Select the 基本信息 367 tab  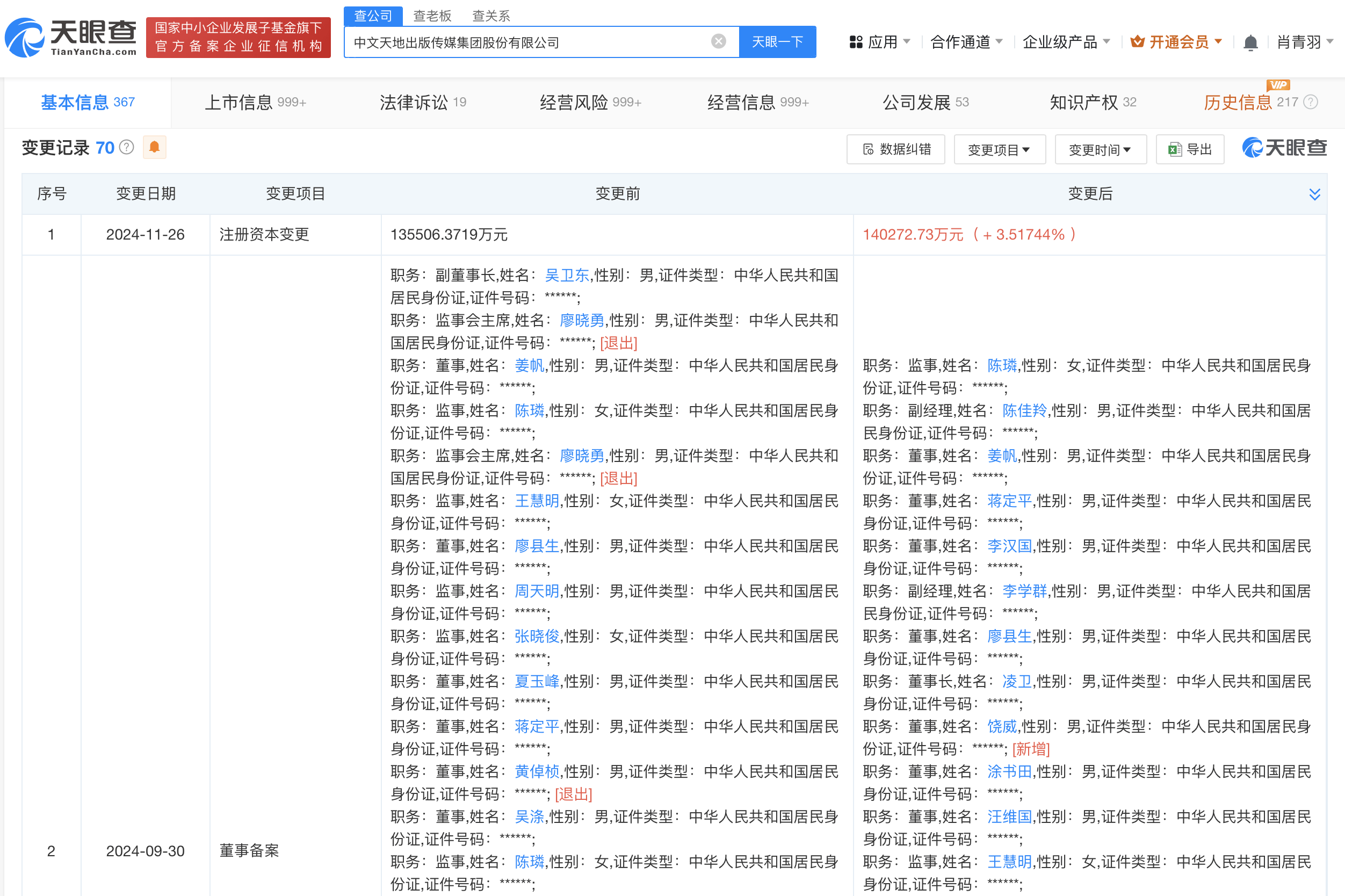(x=88, y=102)
